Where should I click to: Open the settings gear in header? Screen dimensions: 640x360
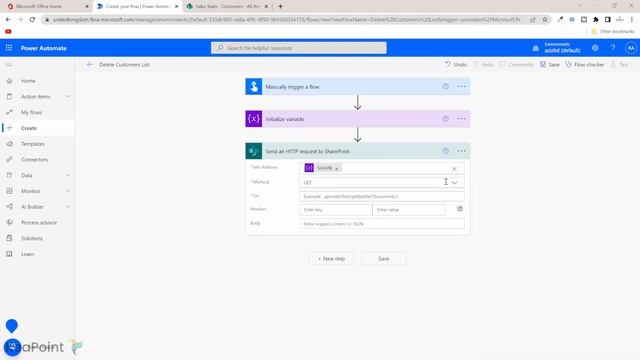pyautogui.click(x=595, y=48)
